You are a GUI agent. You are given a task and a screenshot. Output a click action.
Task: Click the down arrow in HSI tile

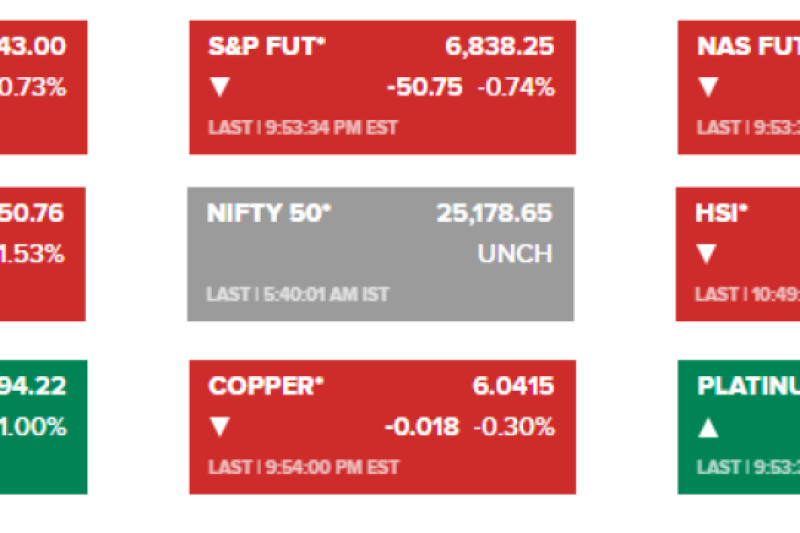point(707,254)
